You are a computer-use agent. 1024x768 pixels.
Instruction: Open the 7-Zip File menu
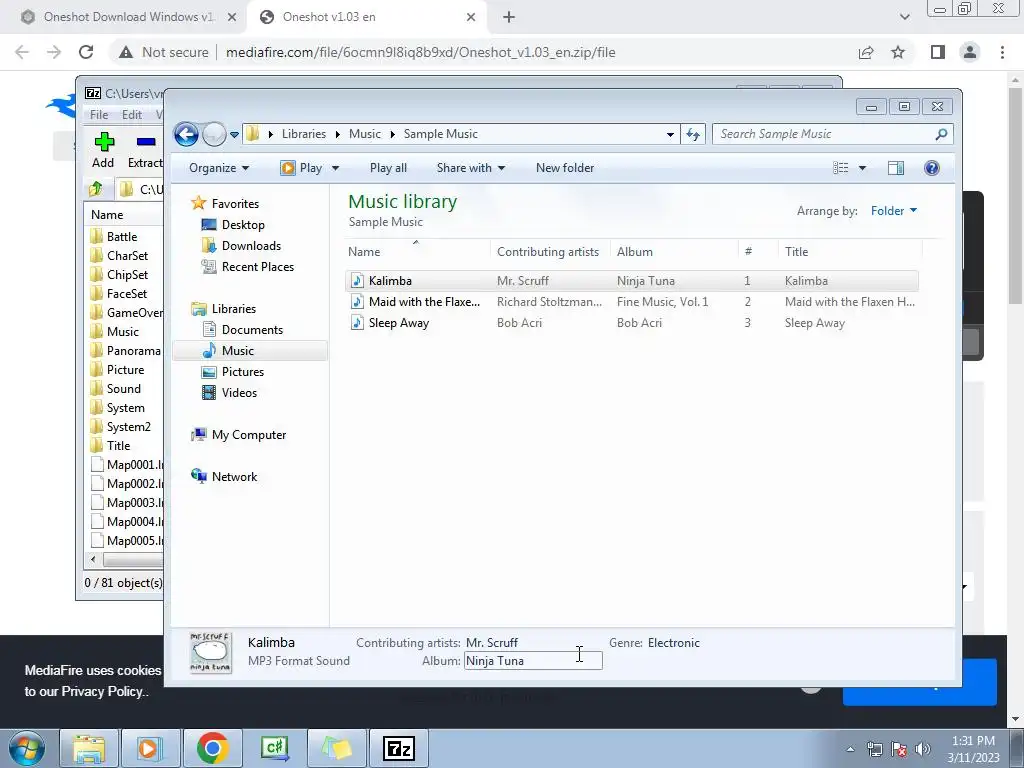pyautogui.click(x=99, y=115)
